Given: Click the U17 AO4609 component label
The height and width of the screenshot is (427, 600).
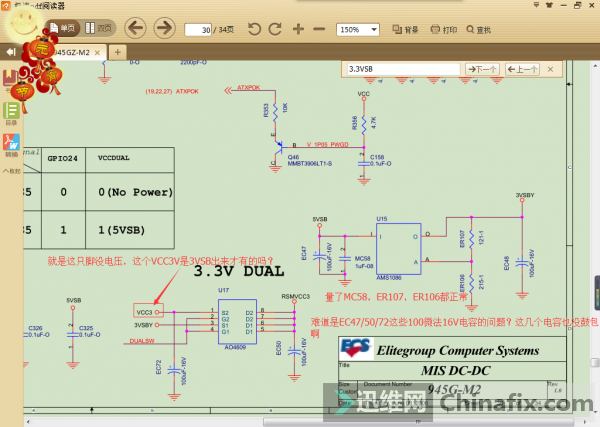Looking at the screenshot, I should point(235,347).
